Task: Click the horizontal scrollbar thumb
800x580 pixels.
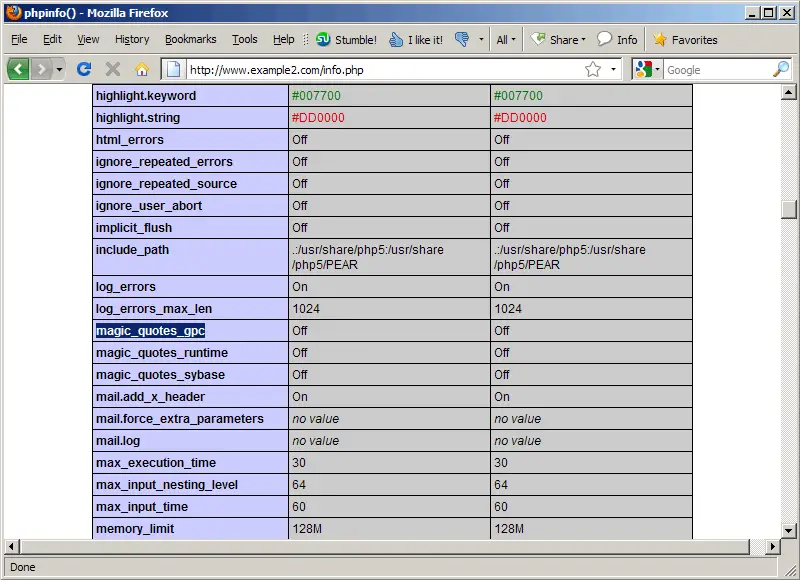Action: 384,546
